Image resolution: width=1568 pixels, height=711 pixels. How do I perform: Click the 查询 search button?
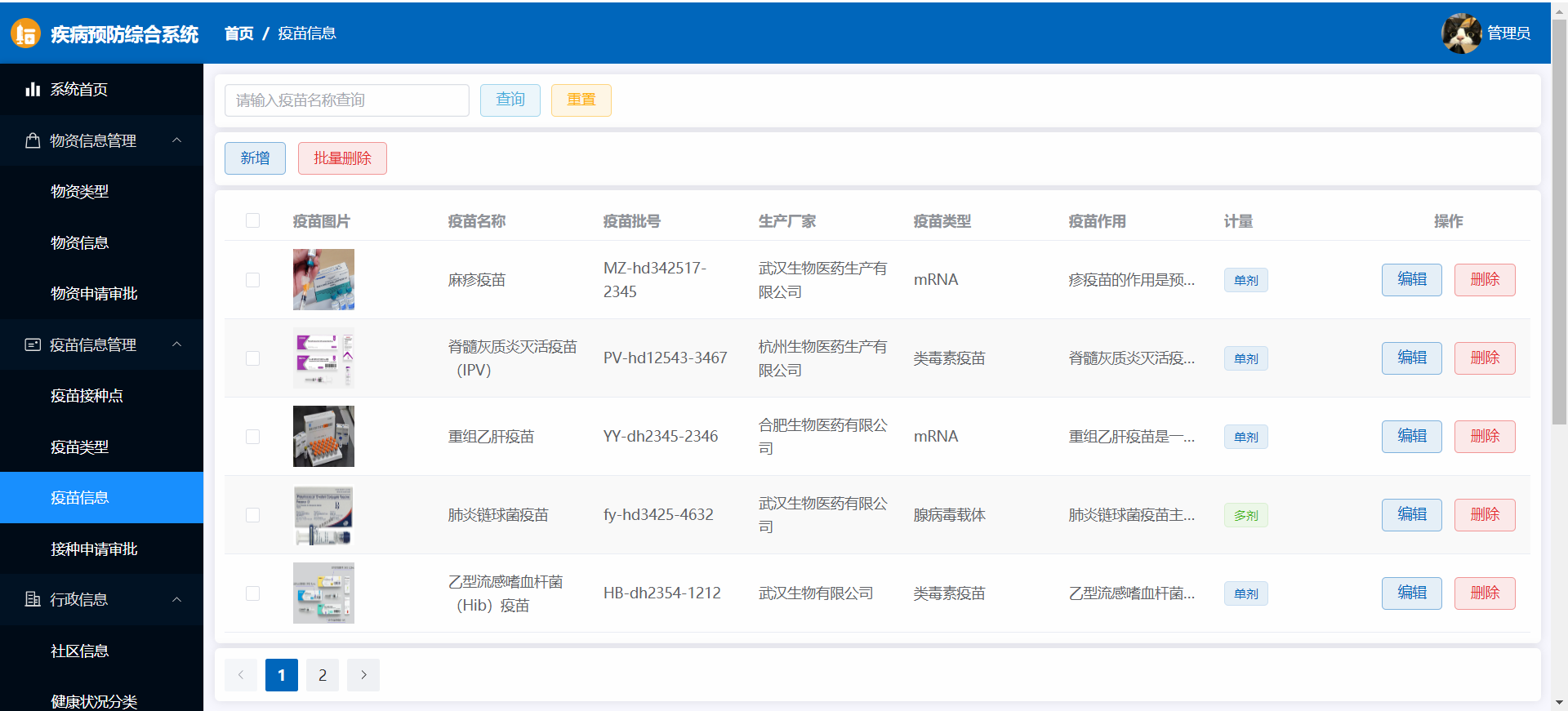pos(510,100)
